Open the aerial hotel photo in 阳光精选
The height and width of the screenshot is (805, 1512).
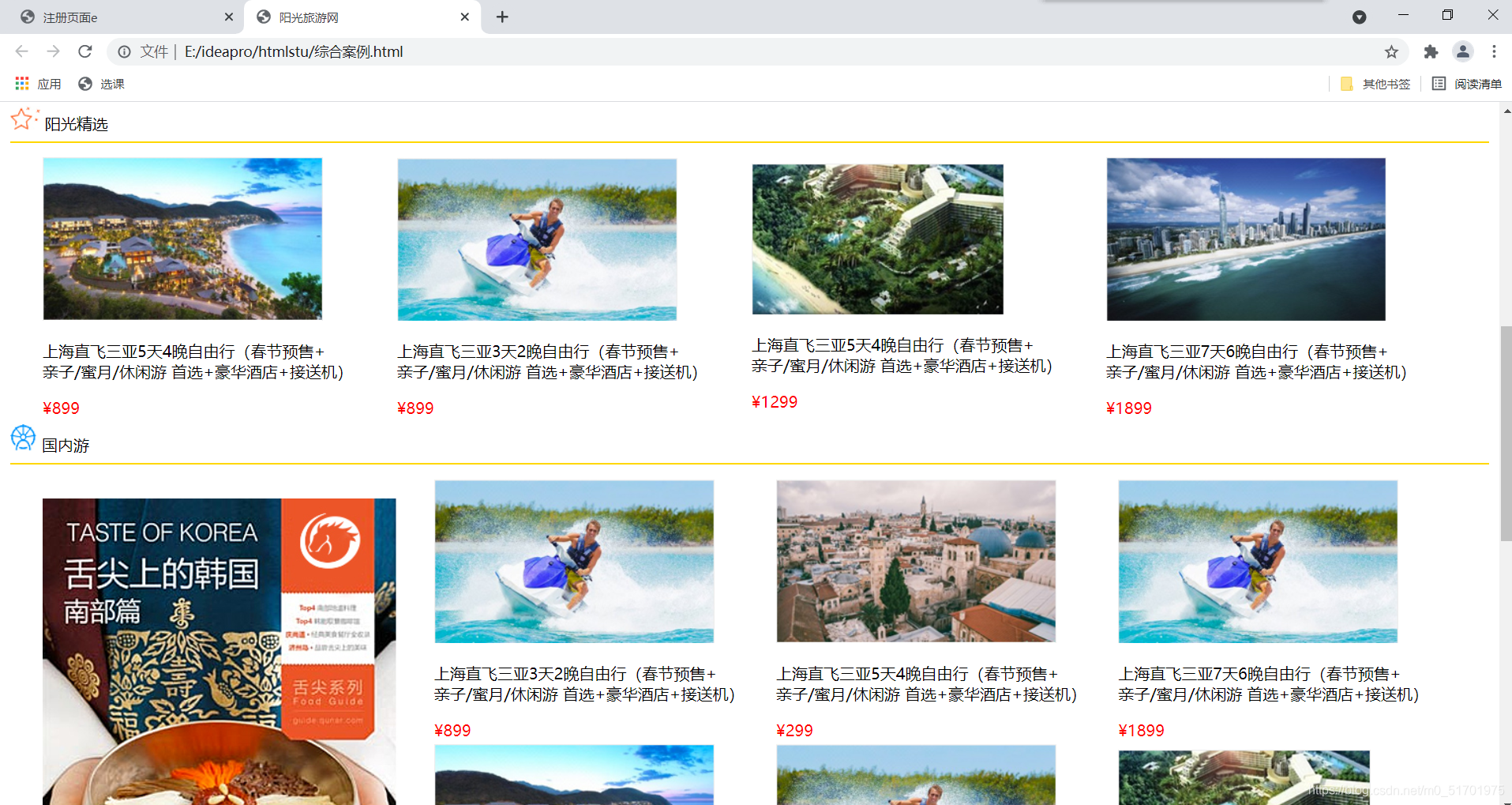point(877,239)
